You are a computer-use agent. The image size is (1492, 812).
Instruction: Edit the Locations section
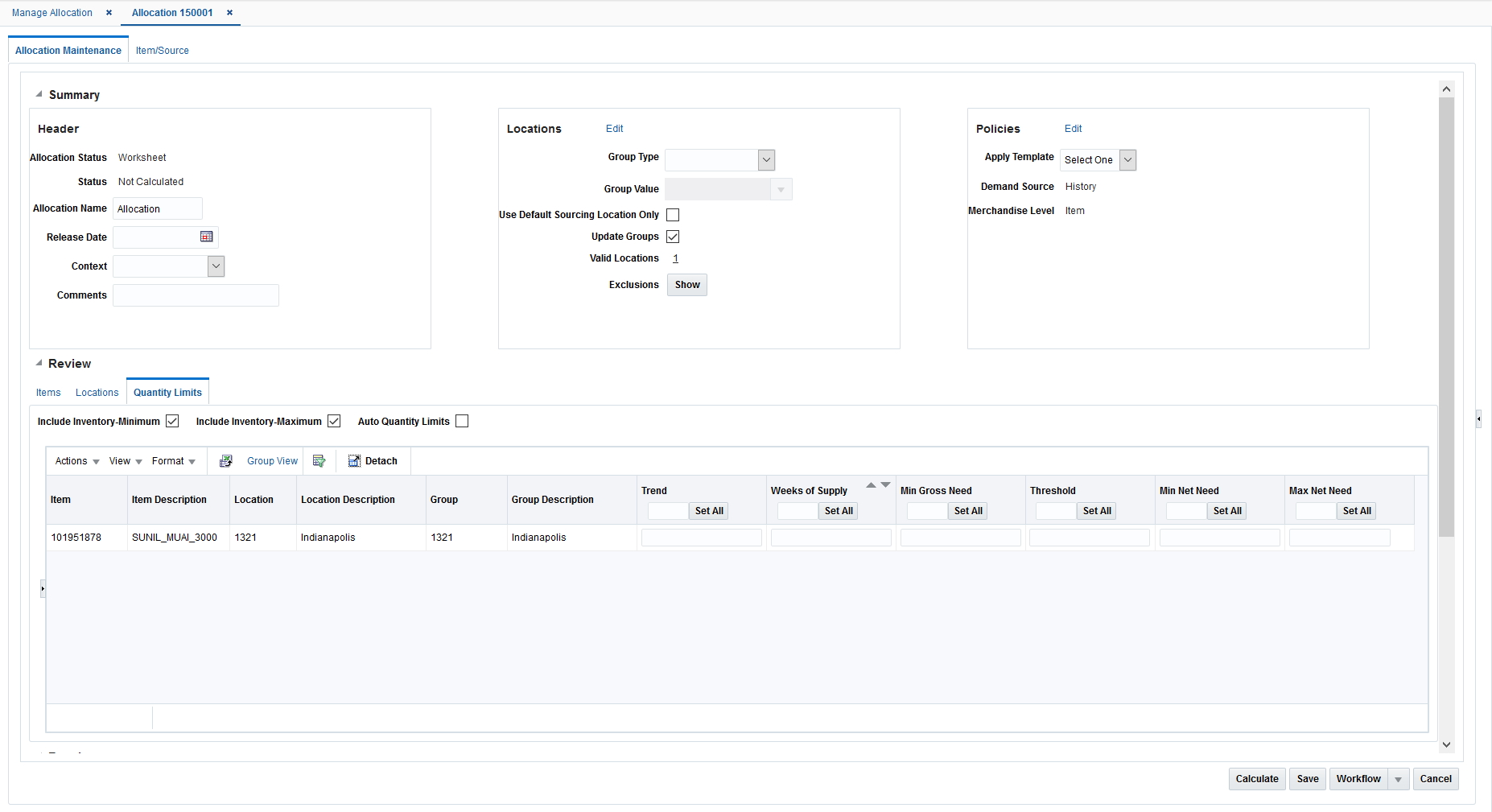pyautogui.click(x=614, y=128)
